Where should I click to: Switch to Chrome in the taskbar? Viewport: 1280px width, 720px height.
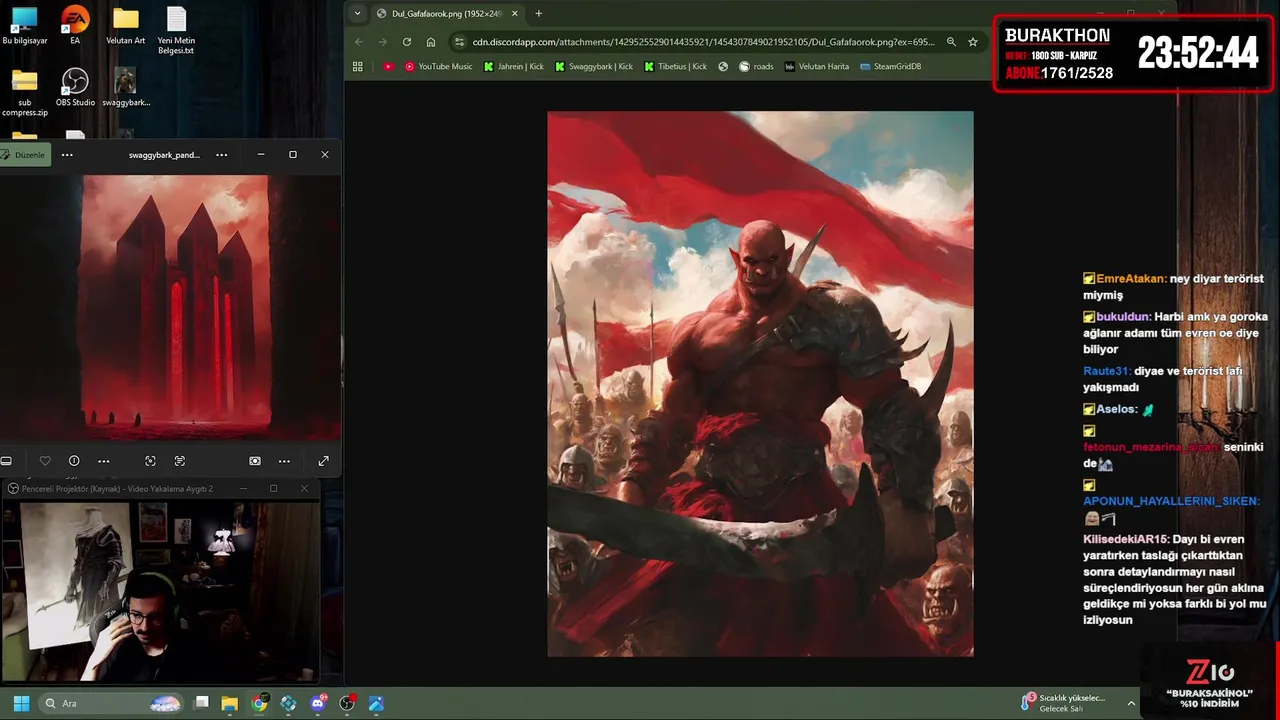pos(259,703)
